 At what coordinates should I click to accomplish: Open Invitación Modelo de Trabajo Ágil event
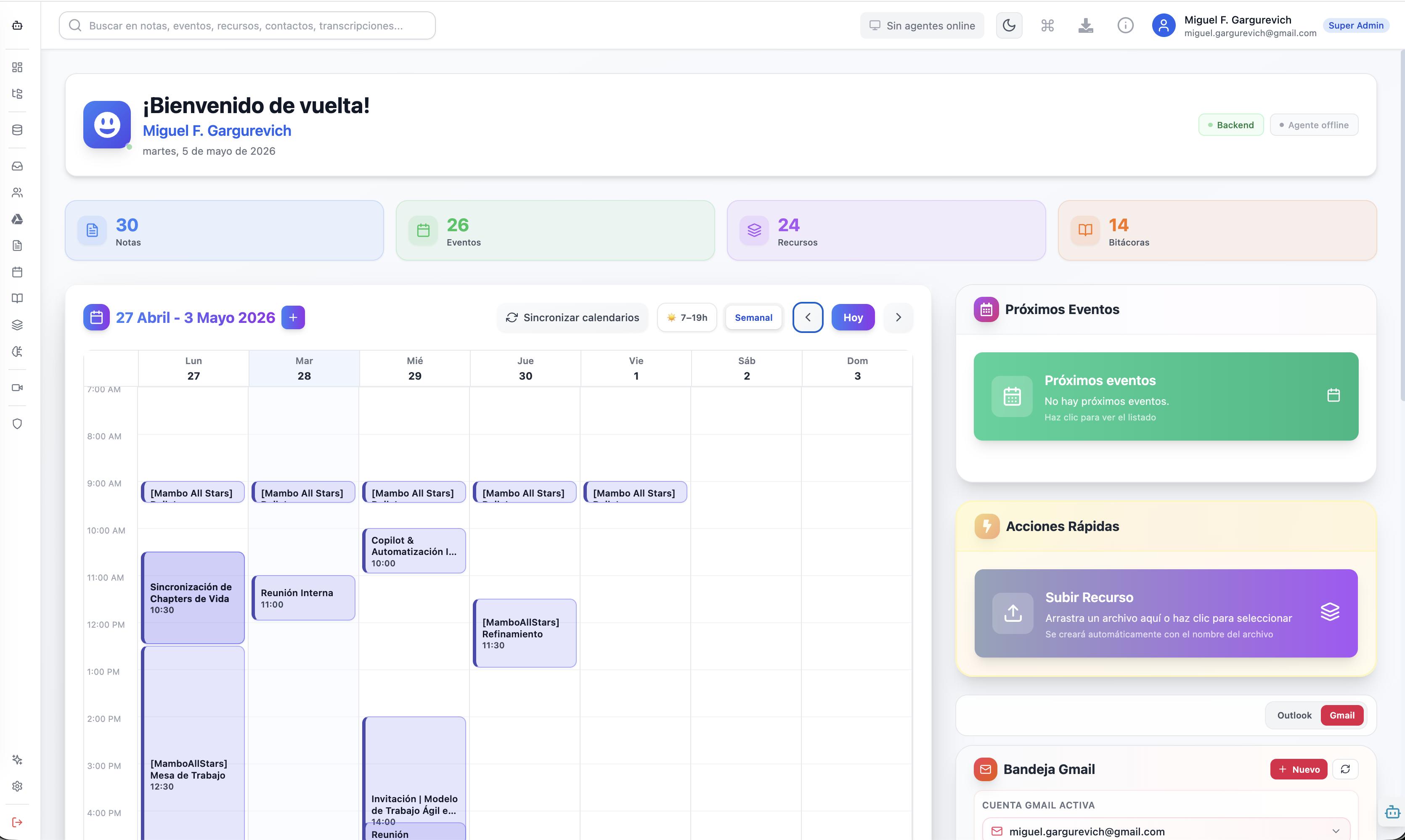pyautogui.click(x=414, y=770)
